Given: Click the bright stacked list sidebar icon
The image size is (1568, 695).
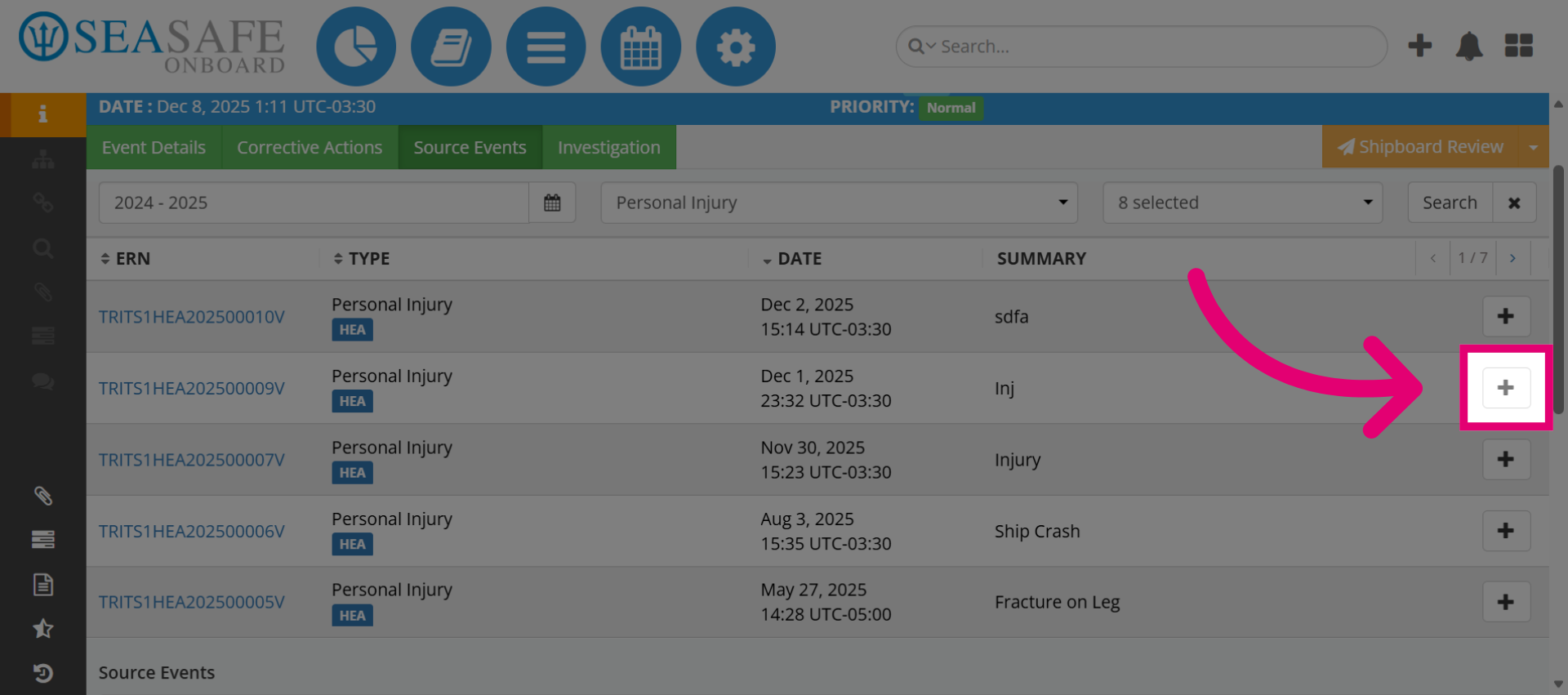Looking at the screenshot, I should (x=42, y=539).
